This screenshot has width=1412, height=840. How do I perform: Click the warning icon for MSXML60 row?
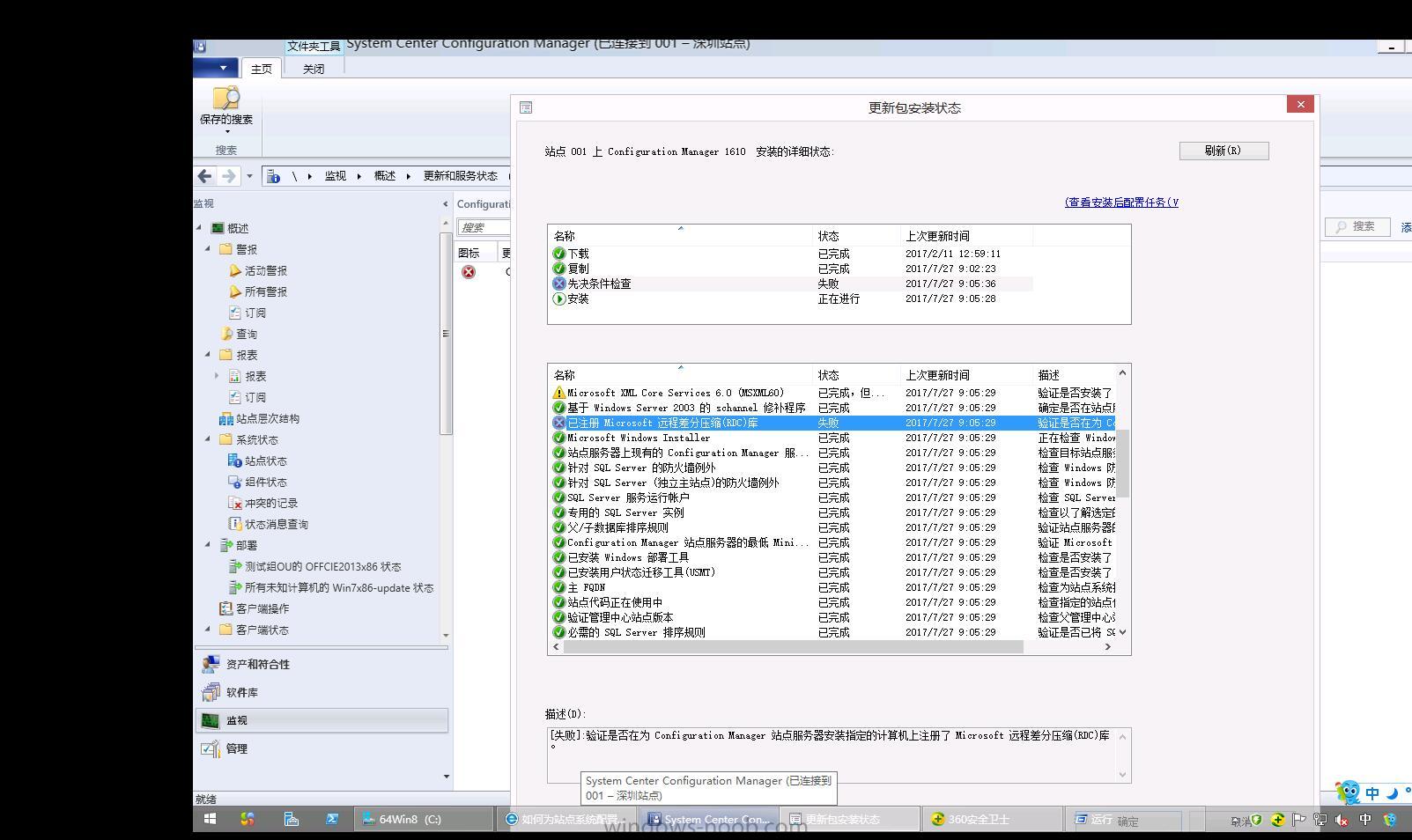pyautogui.click(x=558, y=393)
